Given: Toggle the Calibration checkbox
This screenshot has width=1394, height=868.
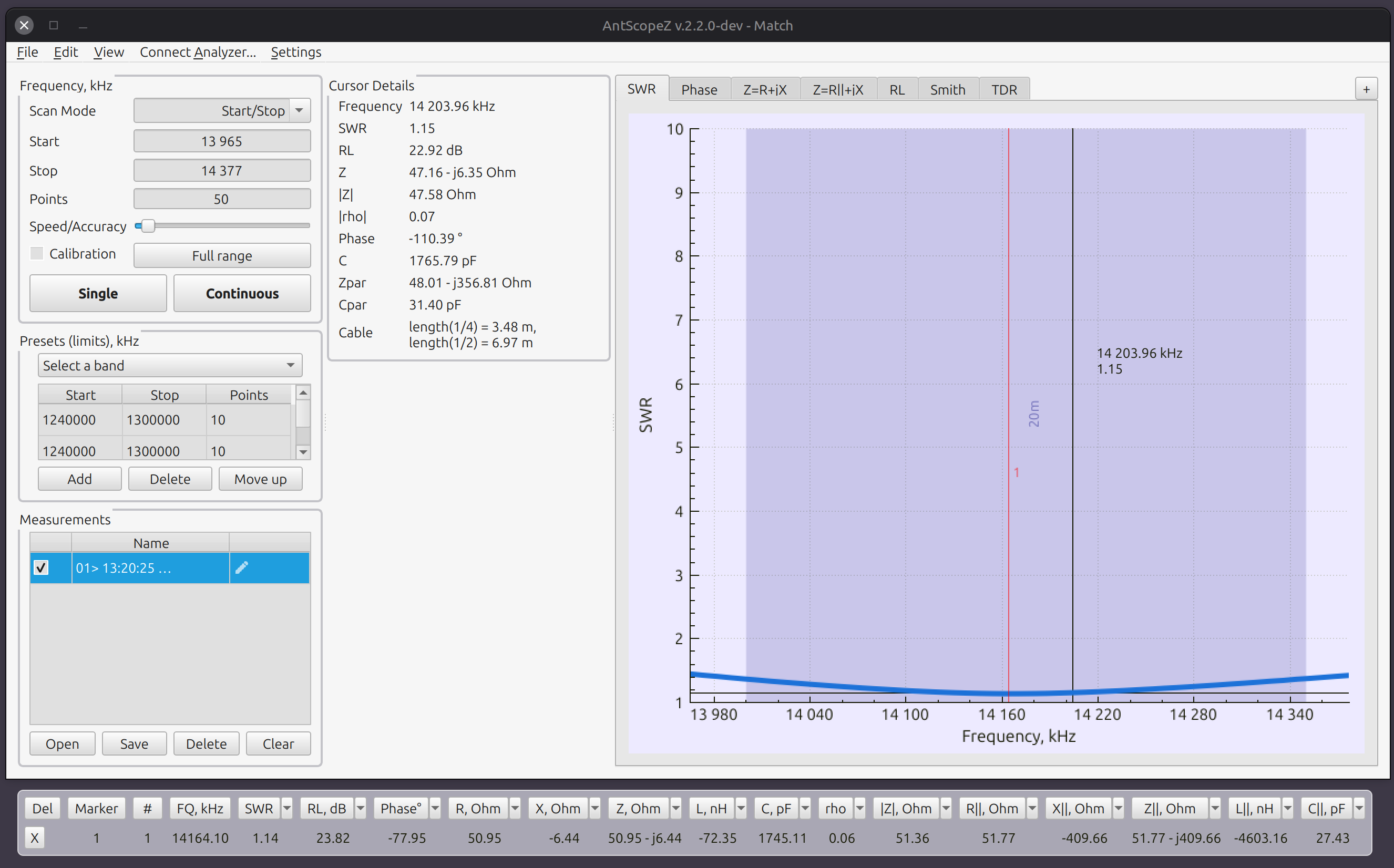Looking at the screenshot, I should (37, 254).
